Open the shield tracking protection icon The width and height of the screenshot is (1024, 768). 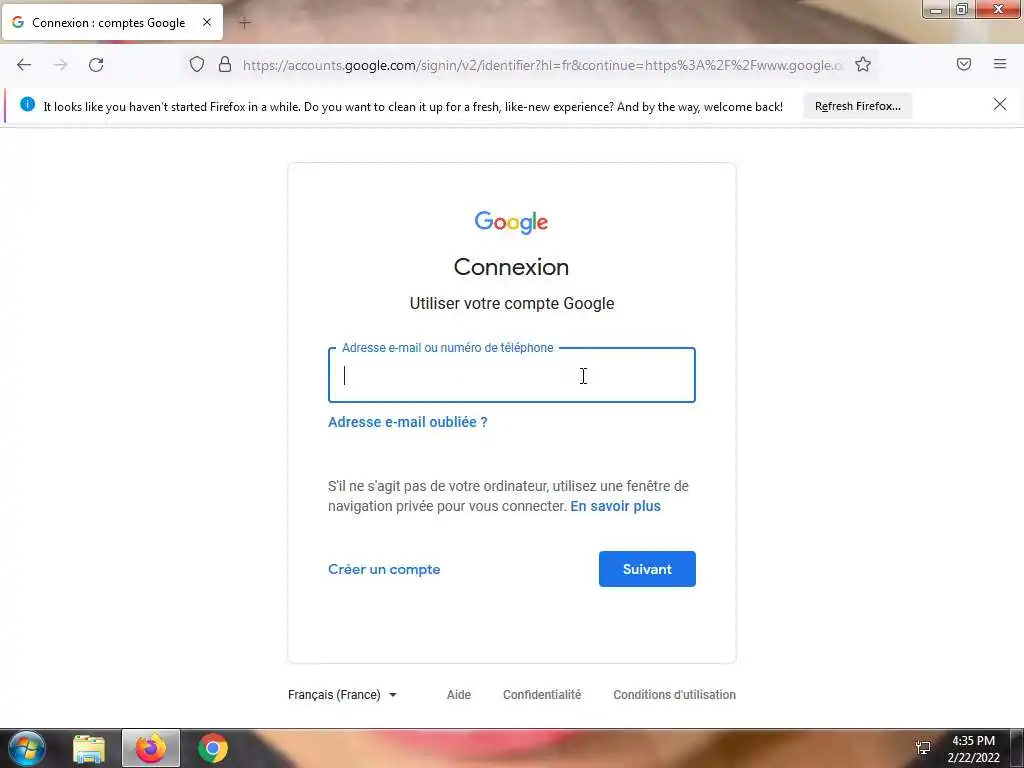197,64
